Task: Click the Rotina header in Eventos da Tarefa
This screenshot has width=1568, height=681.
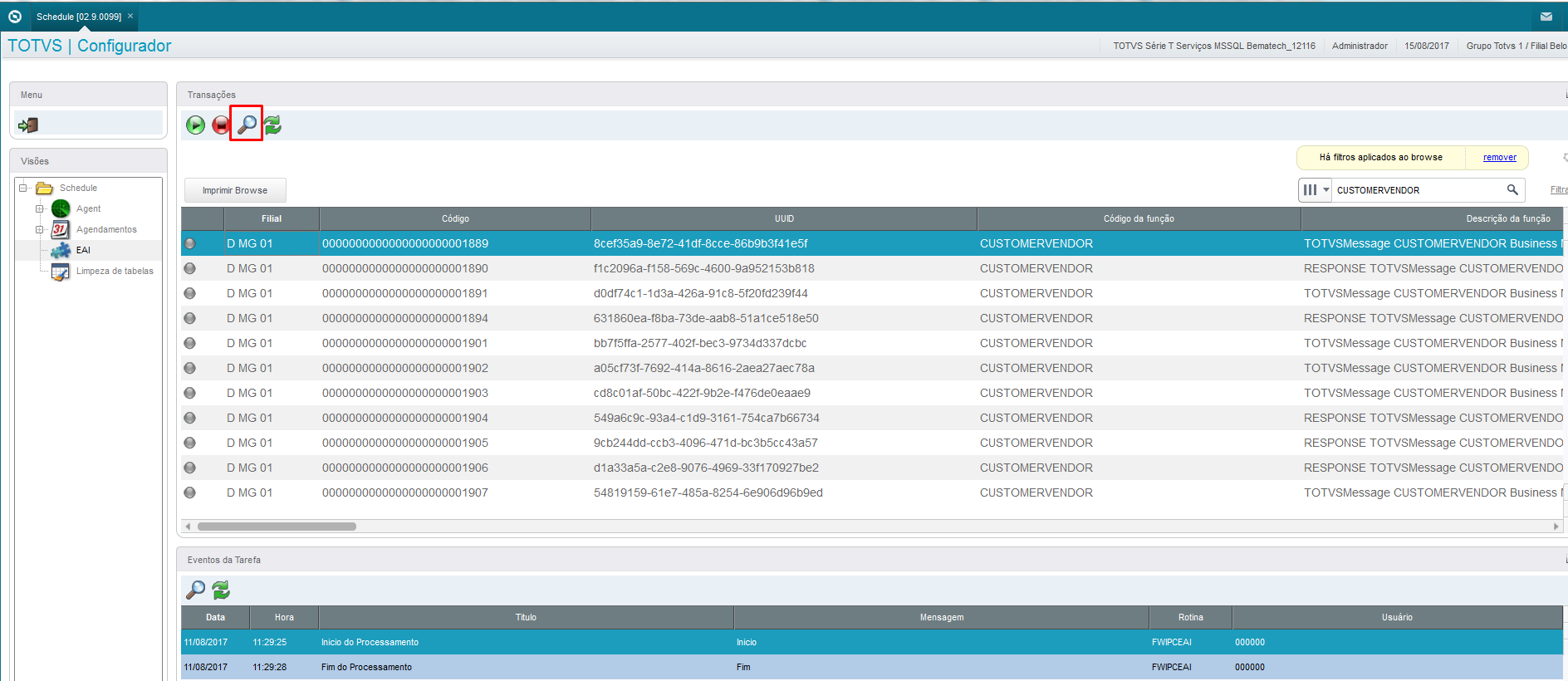Action: [1190, 617]
